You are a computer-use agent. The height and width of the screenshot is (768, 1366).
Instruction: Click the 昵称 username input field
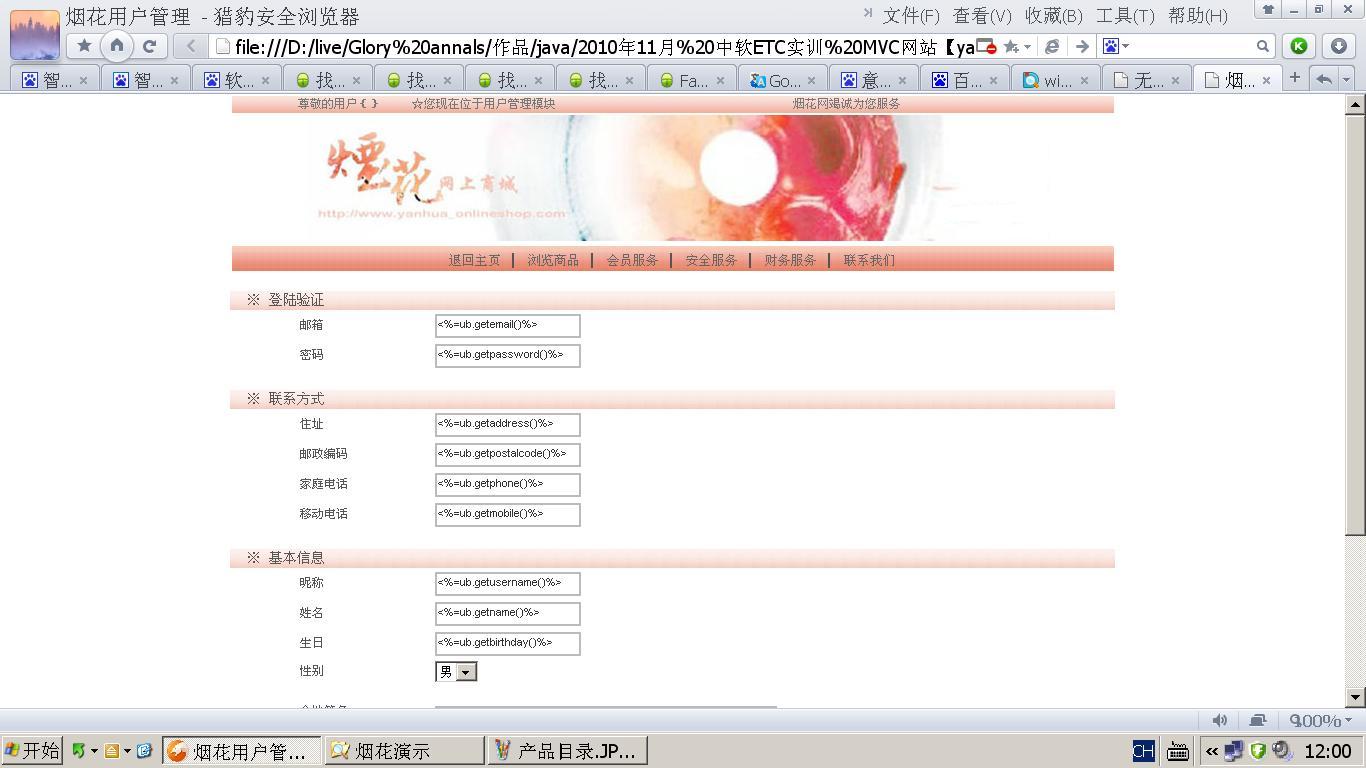click(x=507, y=584)
